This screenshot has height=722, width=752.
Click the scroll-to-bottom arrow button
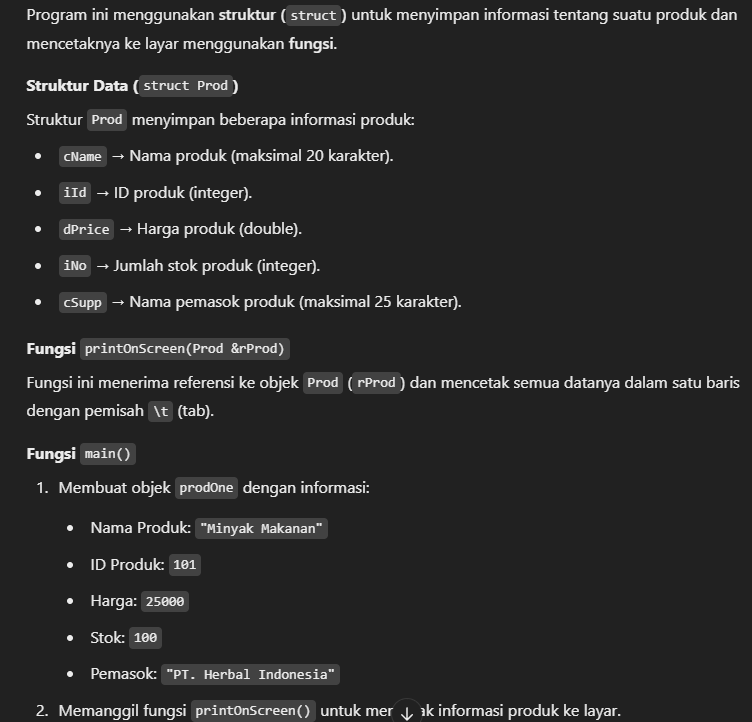[x=406, y=712]
